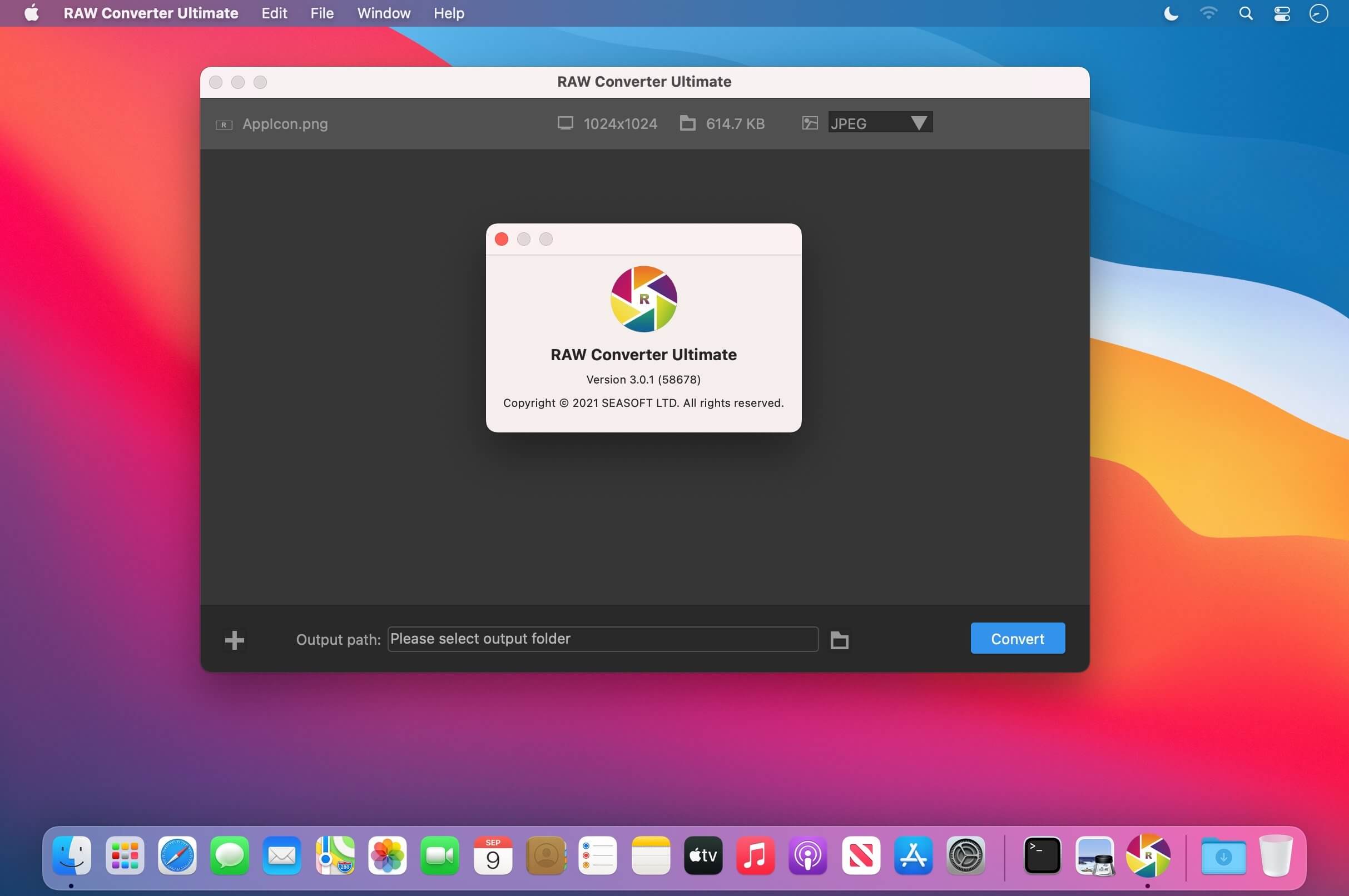Open the RAW Converter Ultimate app menu
The image size is (1349, 896).
(151, 13)
